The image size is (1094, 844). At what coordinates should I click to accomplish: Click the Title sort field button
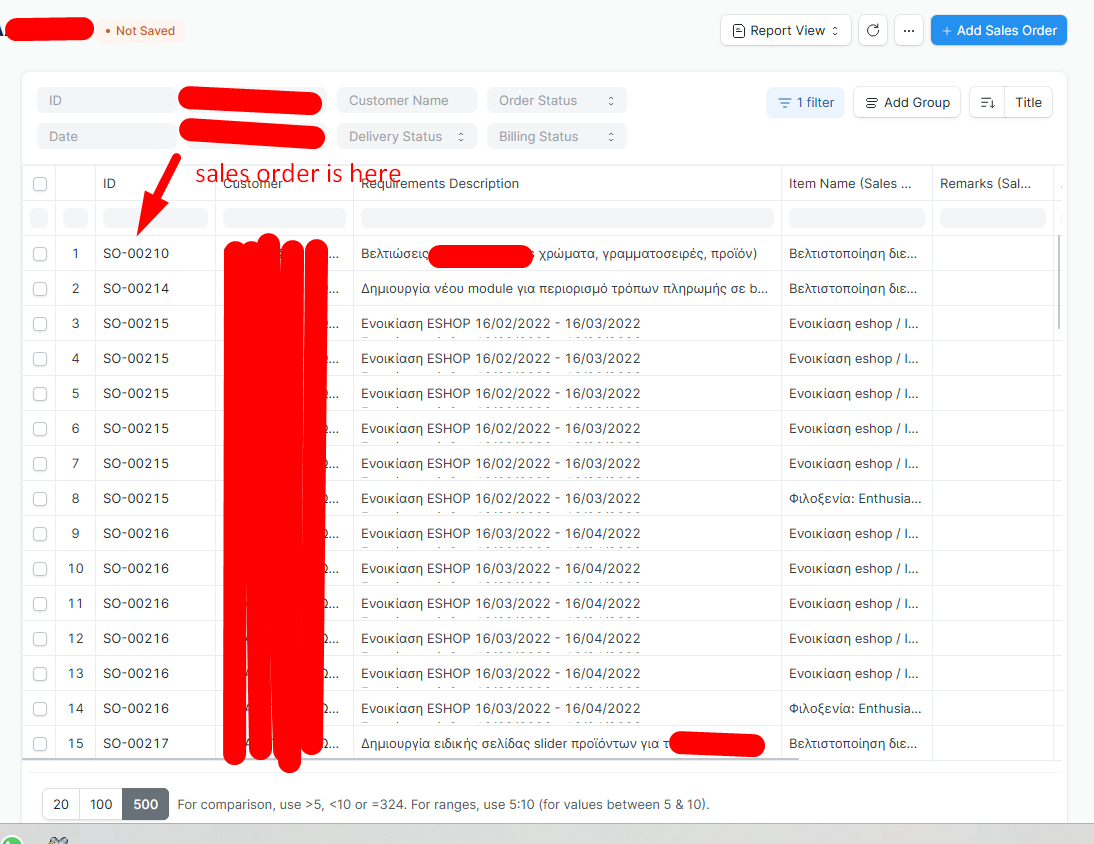point(1028,103)
